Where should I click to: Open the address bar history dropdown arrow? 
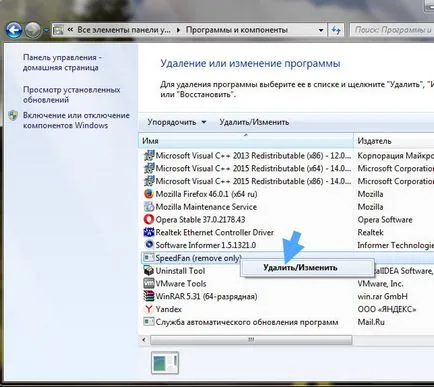tap(321, 30)
